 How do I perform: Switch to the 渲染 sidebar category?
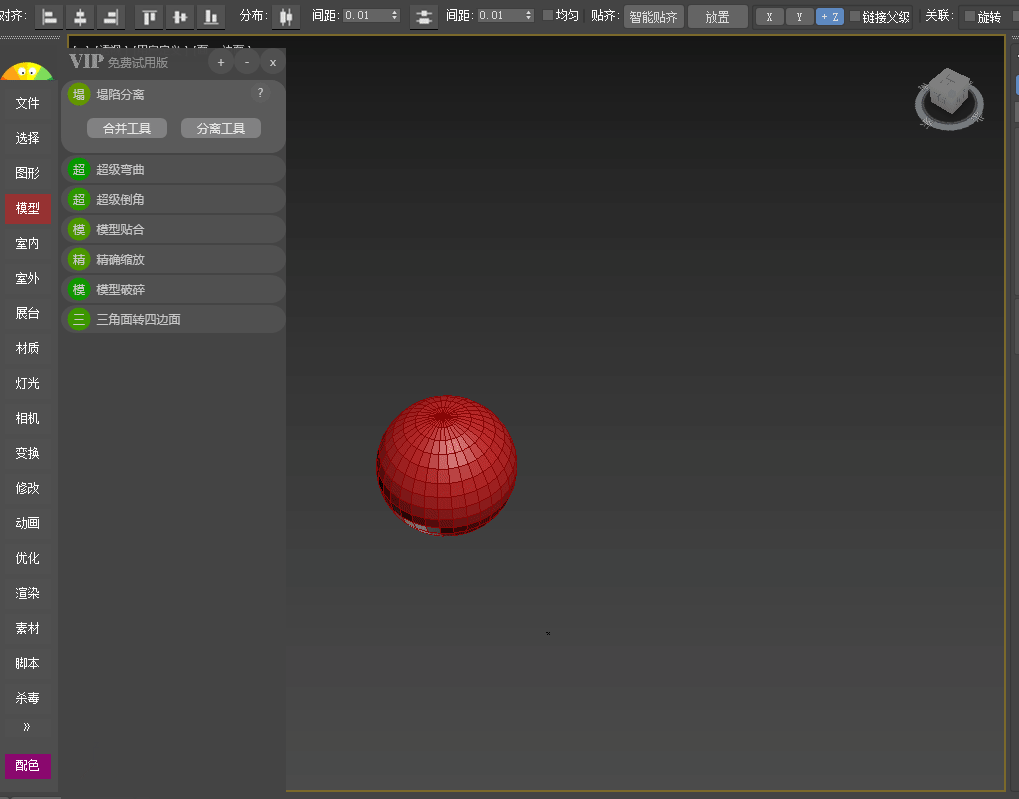pos(28,593)
